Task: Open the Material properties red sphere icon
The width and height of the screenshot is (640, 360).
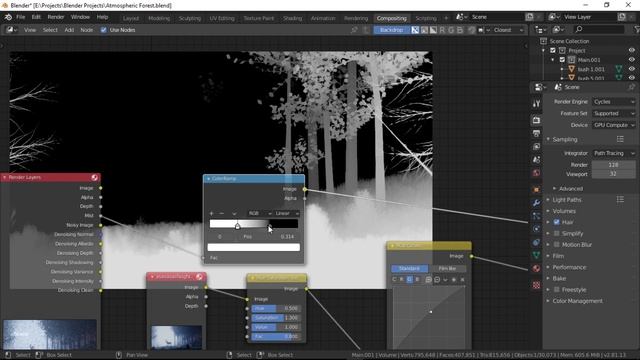Action: [x=536, y=269]
